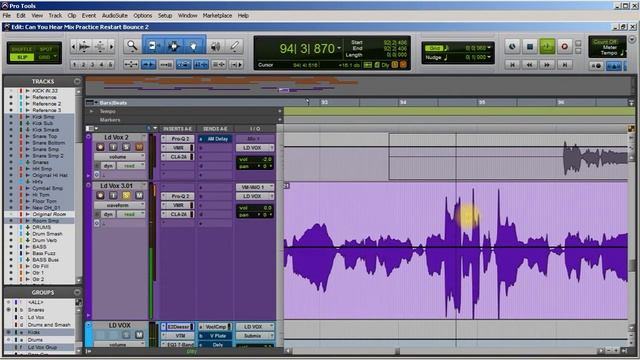Open Groups list pop-up menu button

pos(77,292)
